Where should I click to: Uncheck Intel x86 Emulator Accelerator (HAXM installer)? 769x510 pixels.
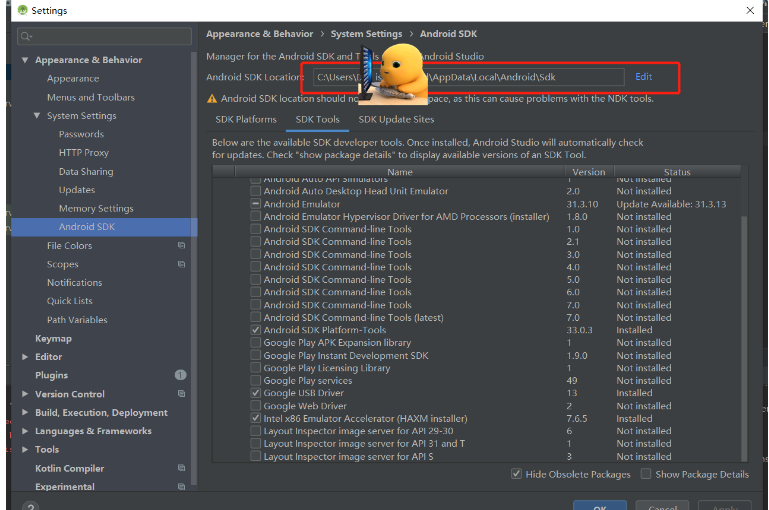[x=256, y=418]
